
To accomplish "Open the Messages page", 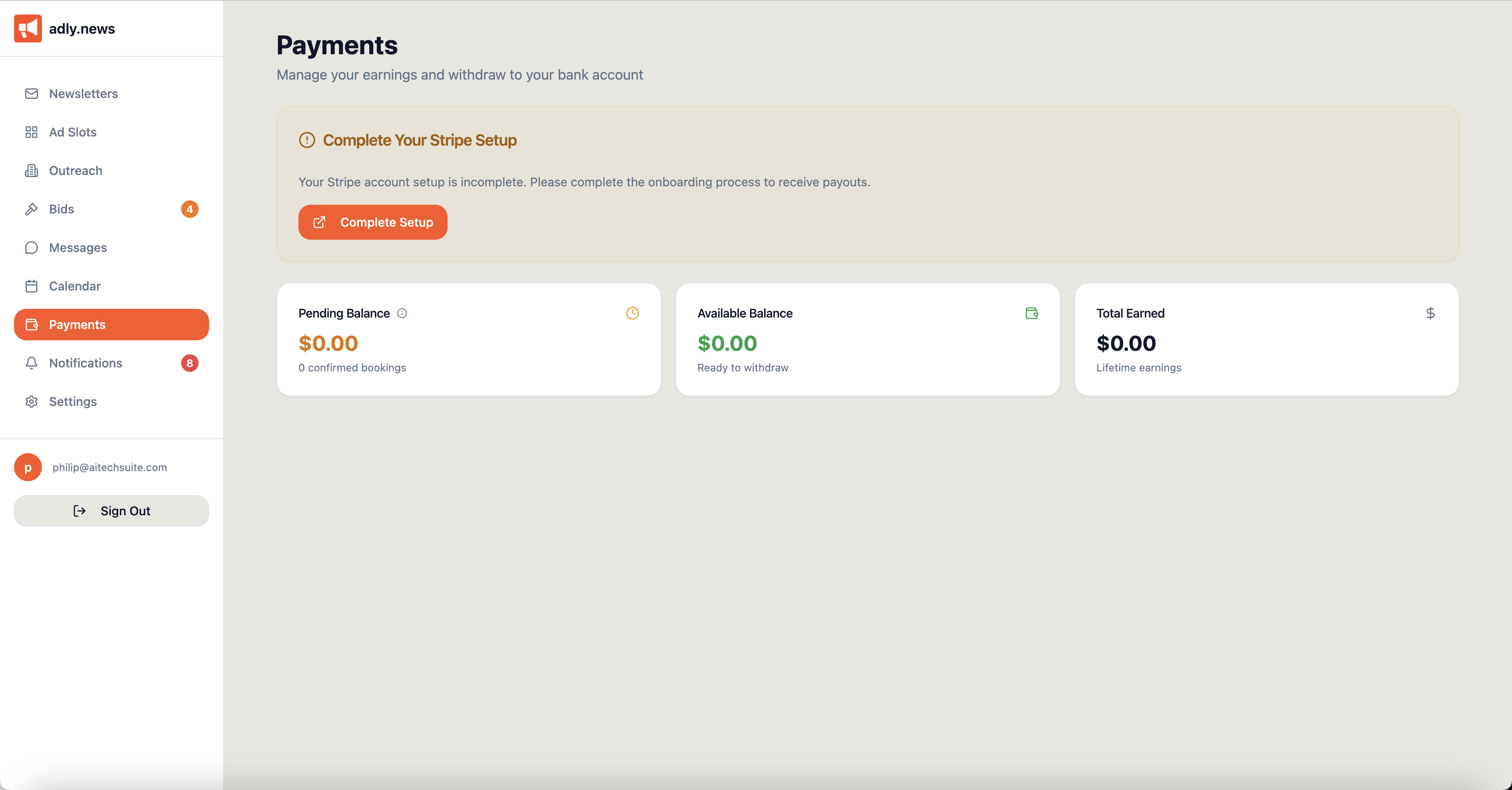I will point(78,248).
